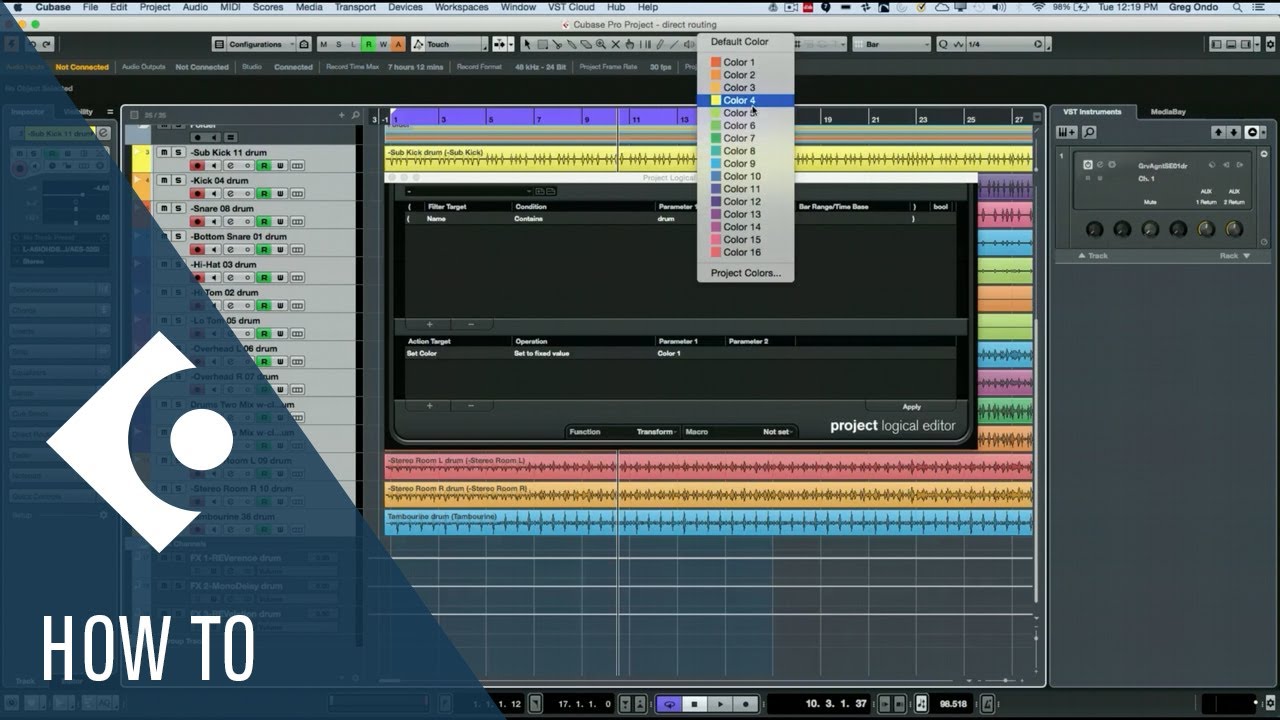Pick Color 1 swatch entry
The image size is (1280, 720).
pyautogui.click(x=745, y=62)
